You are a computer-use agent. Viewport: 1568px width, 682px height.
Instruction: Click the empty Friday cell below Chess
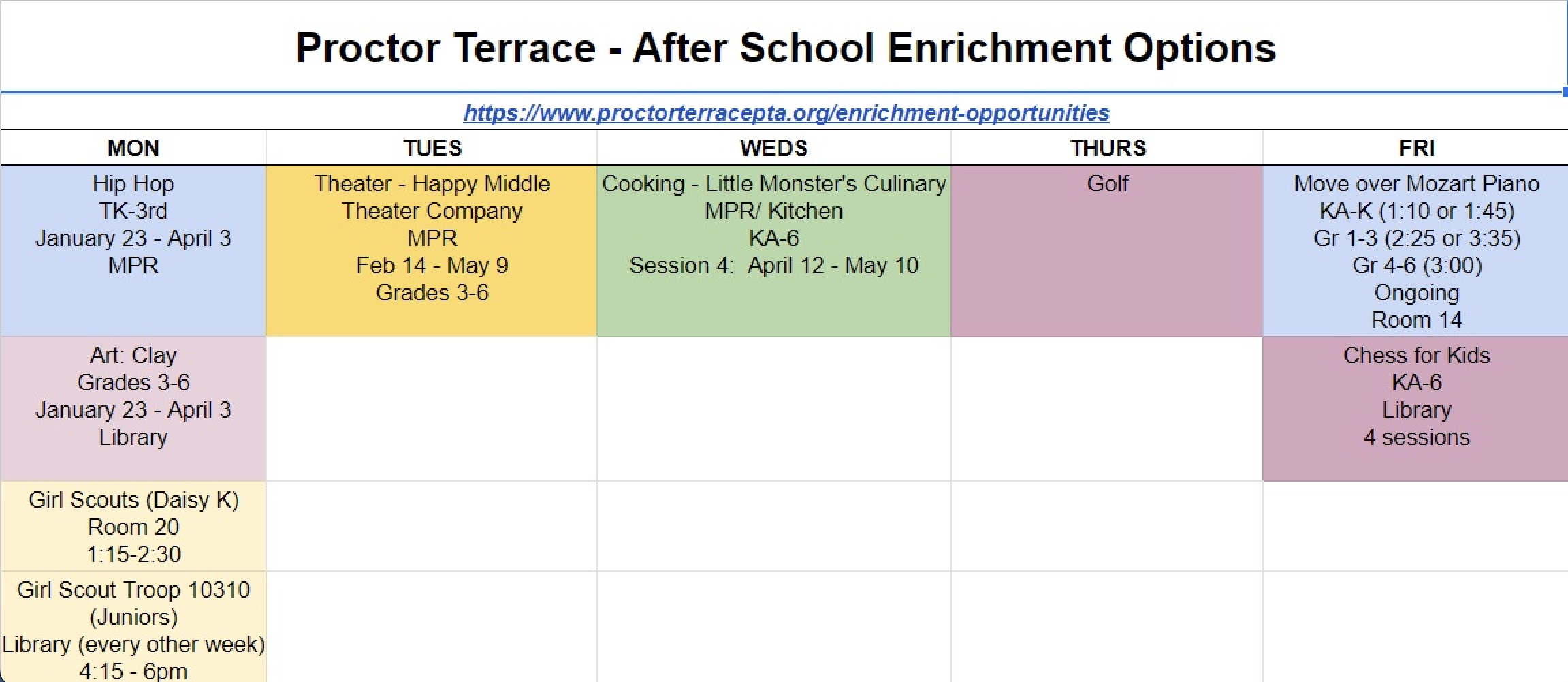coord(1415,526)
